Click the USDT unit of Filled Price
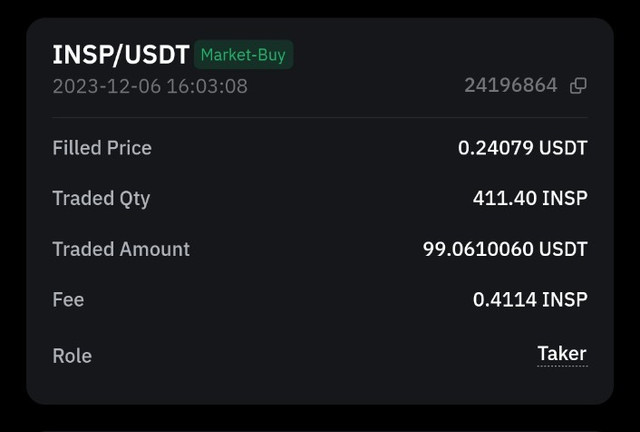Image resolution: width=640 pixels, height=432 pixels. [x=563, y=148]
